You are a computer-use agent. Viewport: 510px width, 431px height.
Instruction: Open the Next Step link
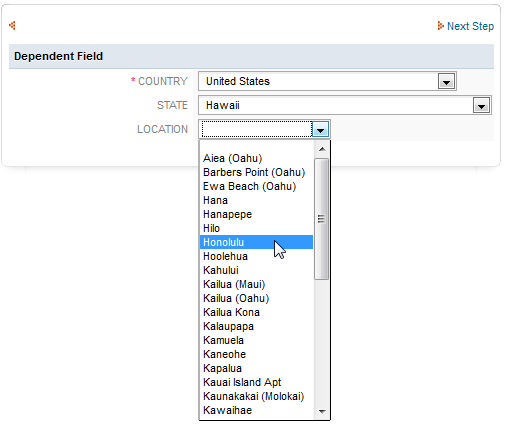(x=470, y=26)
